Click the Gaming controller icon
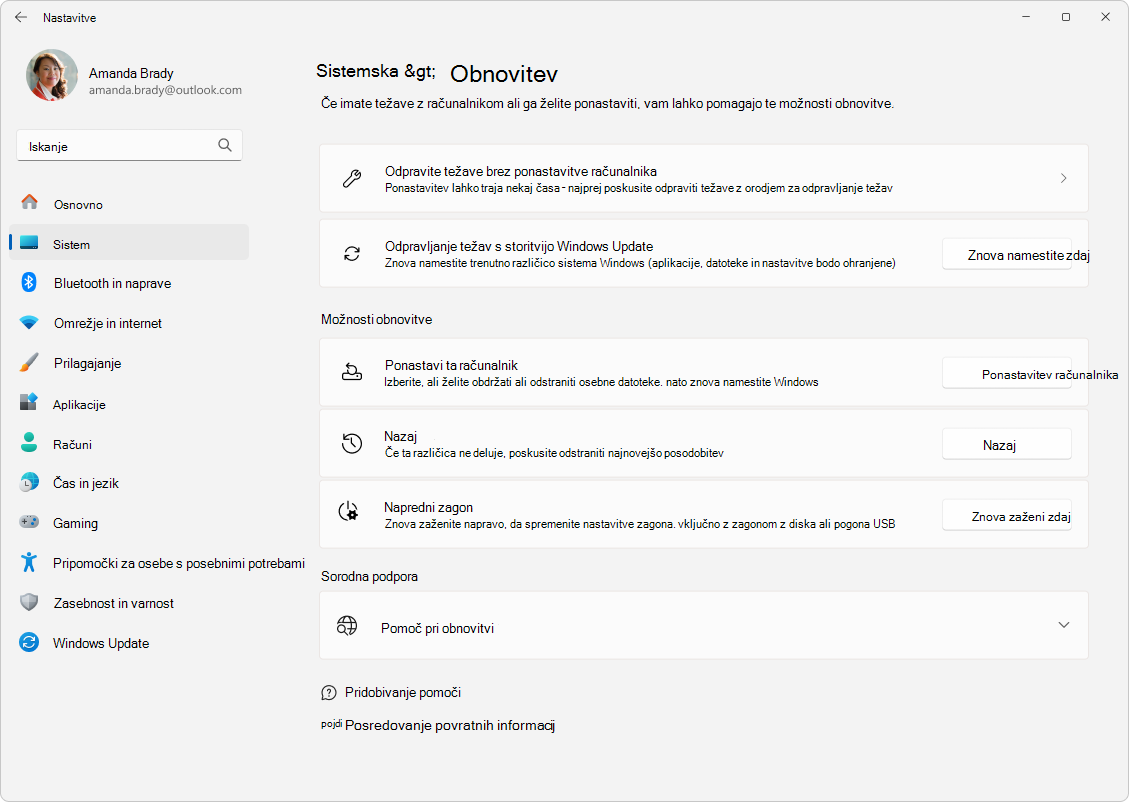The height and width of the screenshot is (802, 1129). click(29, 521)
